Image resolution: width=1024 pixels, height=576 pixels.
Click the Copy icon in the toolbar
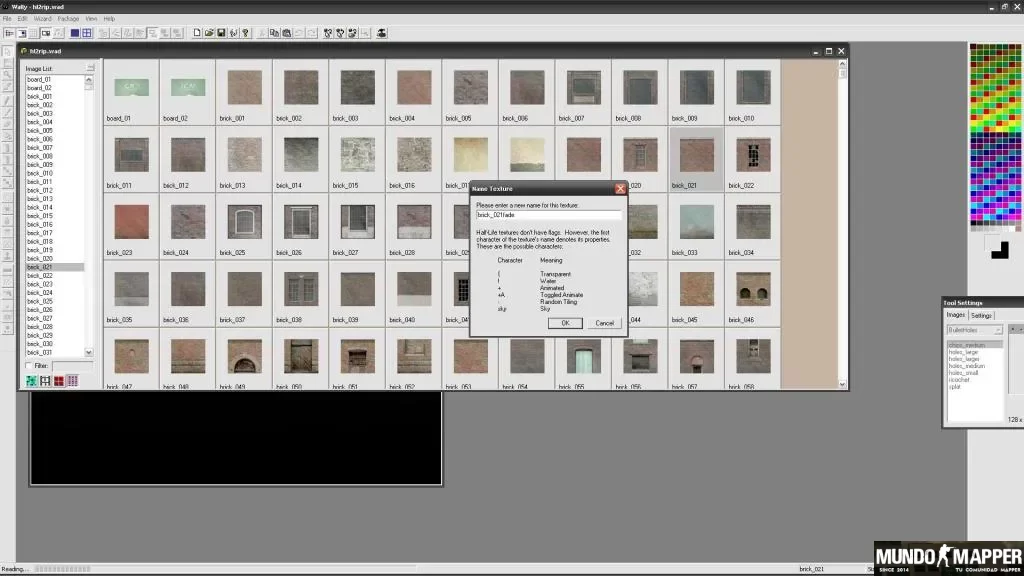pos(274,33)
